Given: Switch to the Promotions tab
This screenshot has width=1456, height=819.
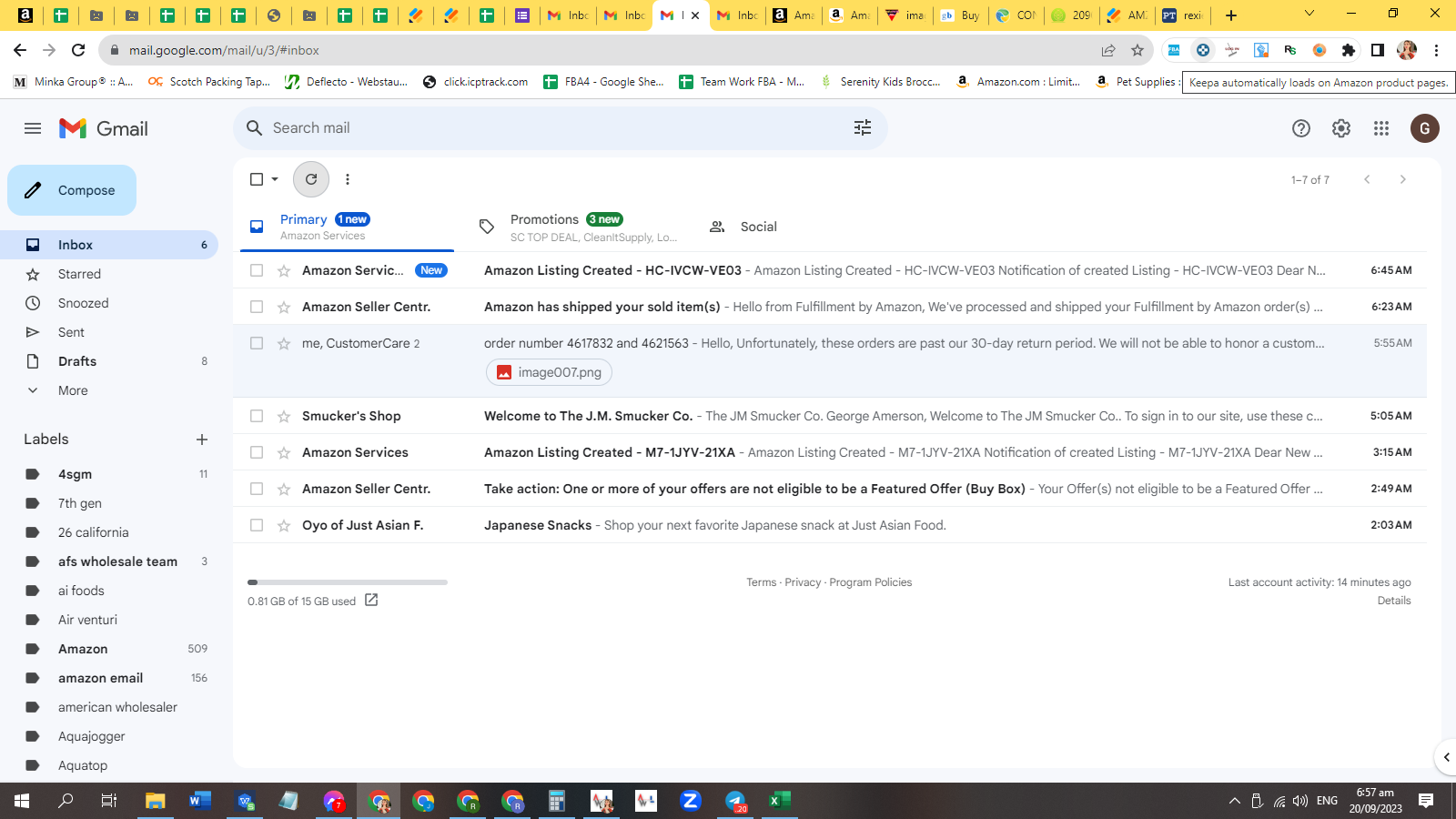Looking at the screenshot, I should 578,227.
